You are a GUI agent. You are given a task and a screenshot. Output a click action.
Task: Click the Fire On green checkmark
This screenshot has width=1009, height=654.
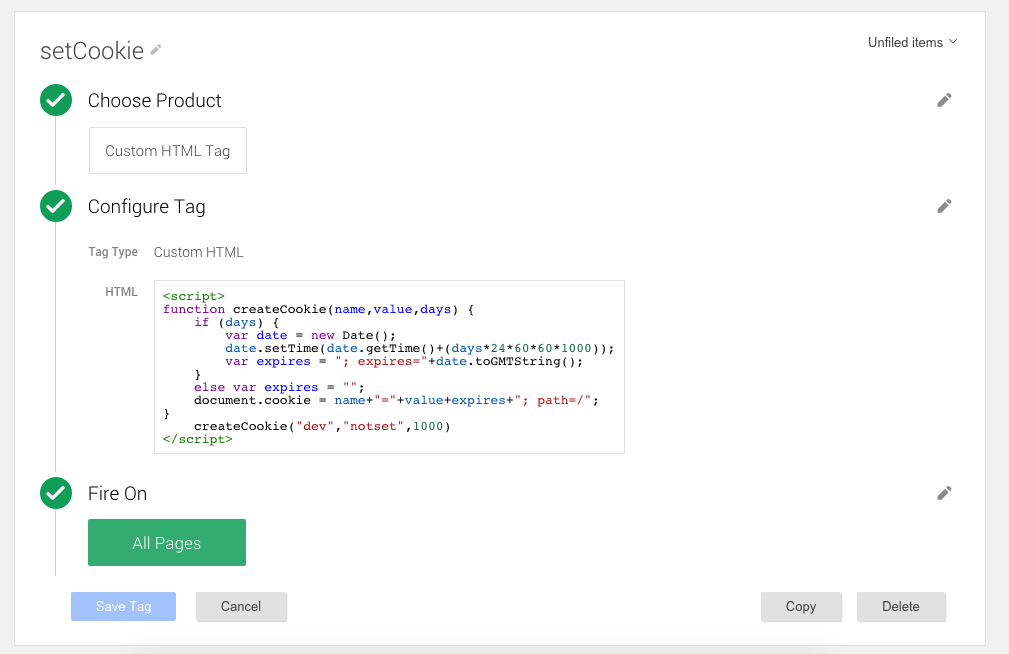pos(56,494)
